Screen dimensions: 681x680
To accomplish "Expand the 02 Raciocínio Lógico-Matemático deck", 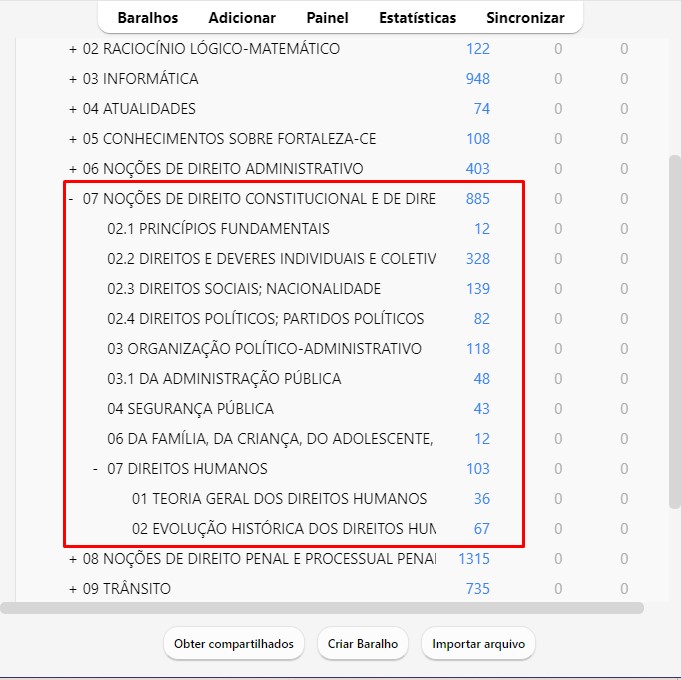I will pyautogui.click(x=72, y=49).
